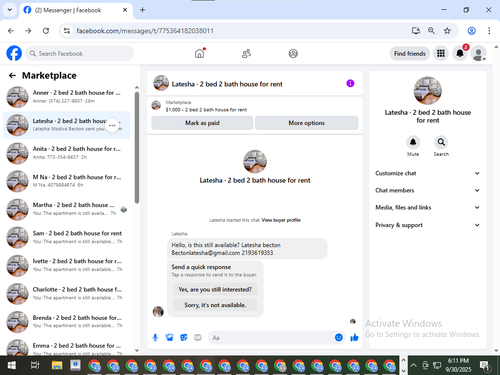Click Find friends button
Image resolution: width=500 pixels, height=375 pixels.
[410, 53]
